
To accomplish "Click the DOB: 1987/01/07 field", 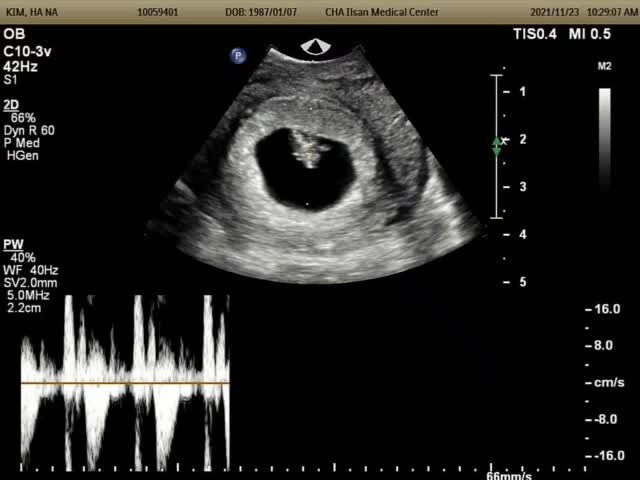I will (x=261, y=12).
